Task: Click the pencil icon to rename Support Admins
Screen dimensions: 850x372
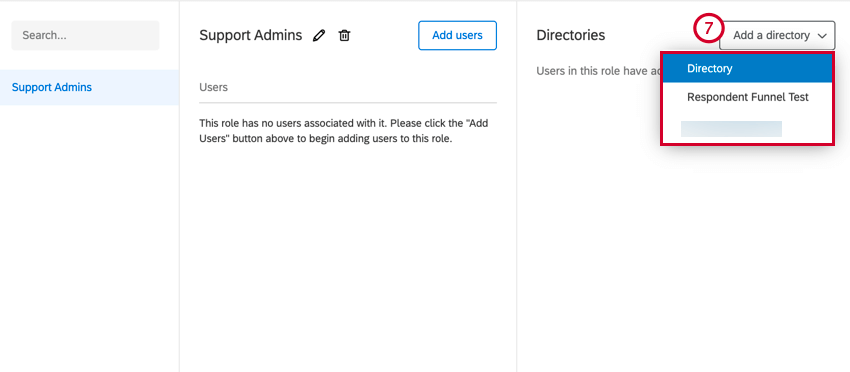Action: pyautogui.click(x=319, y=36)
